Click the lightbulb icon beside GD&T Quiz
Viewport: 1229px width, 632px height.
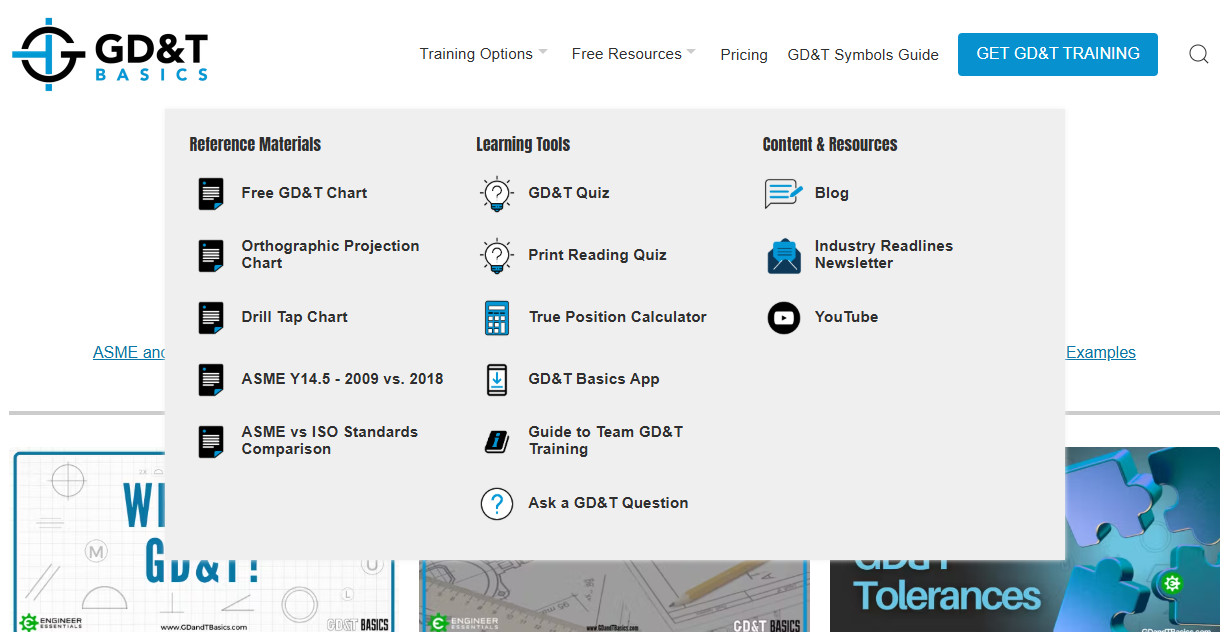coord(497,193)
